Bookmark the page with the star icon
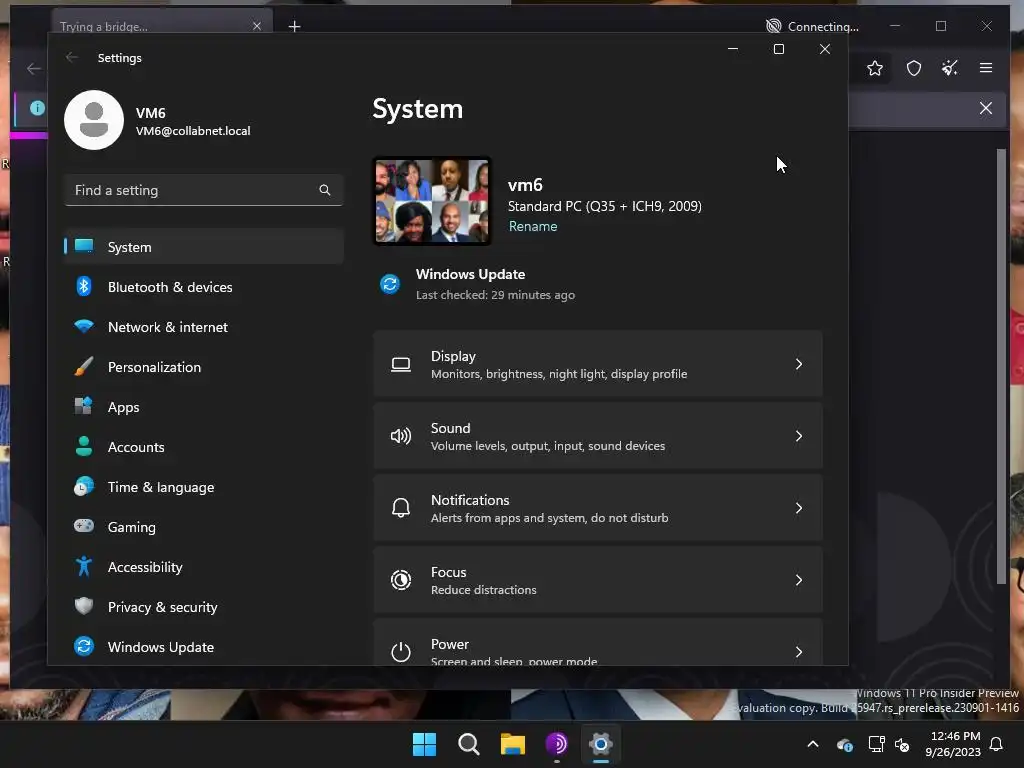Screen dimensions: 1024x768 (875, 68)
